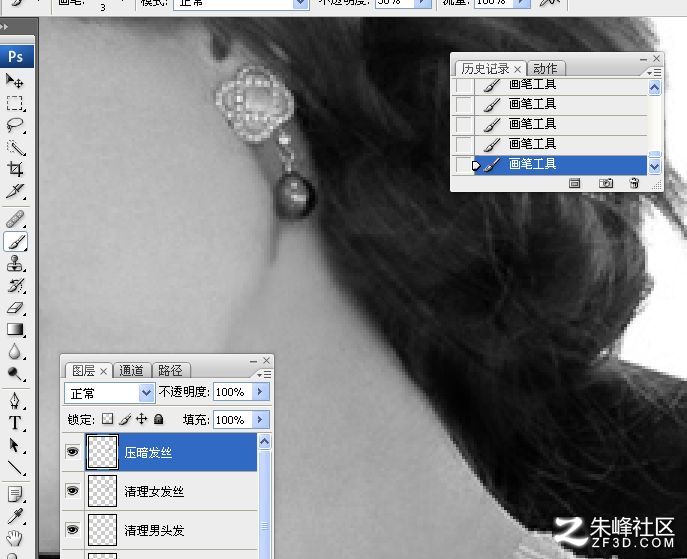Switch to the 图层 tab
This screenshot has width=687, height=559.
(x=83, y=371)
